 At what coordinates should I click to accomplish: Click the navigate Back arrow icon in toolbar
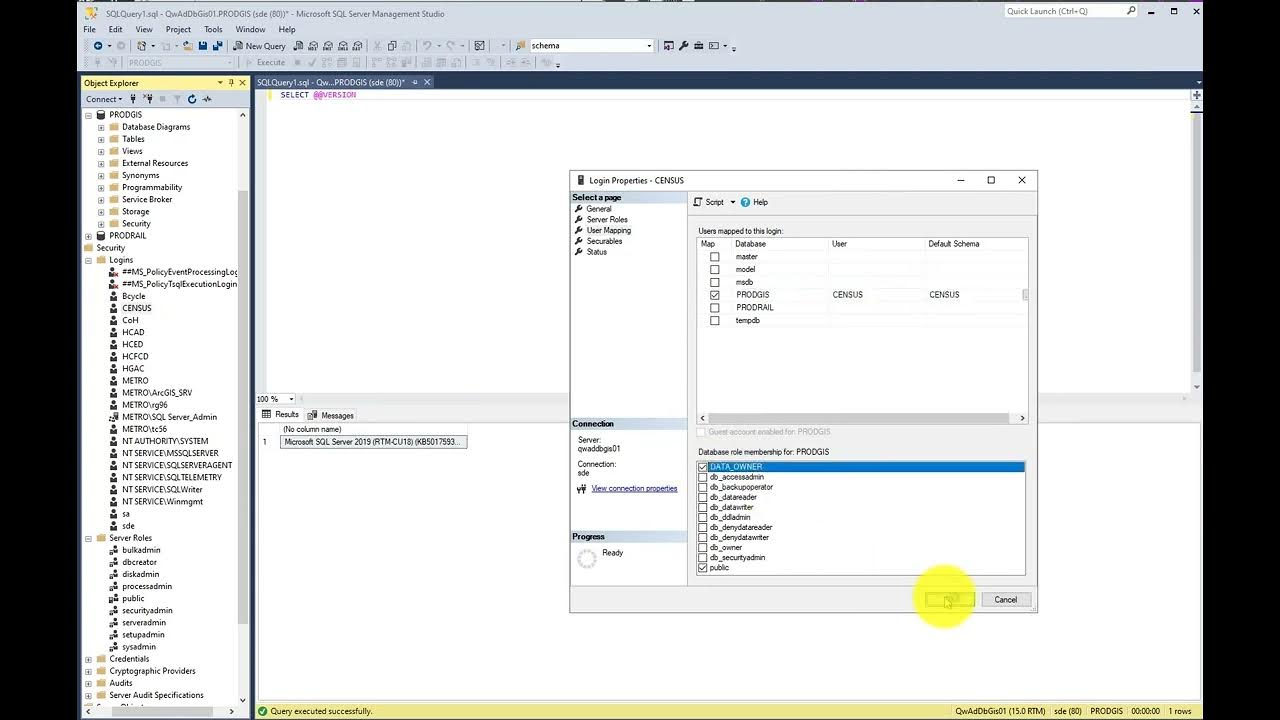[98, 46]
